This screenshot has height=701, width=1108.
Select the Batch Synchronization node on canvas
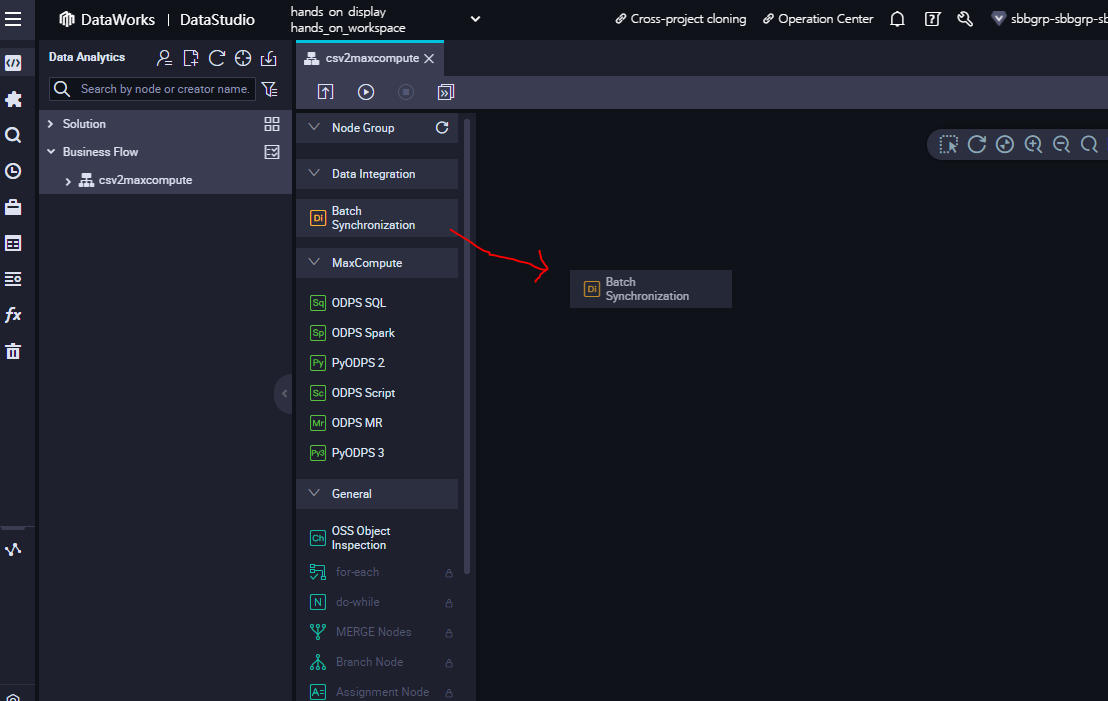pos(651,289)
